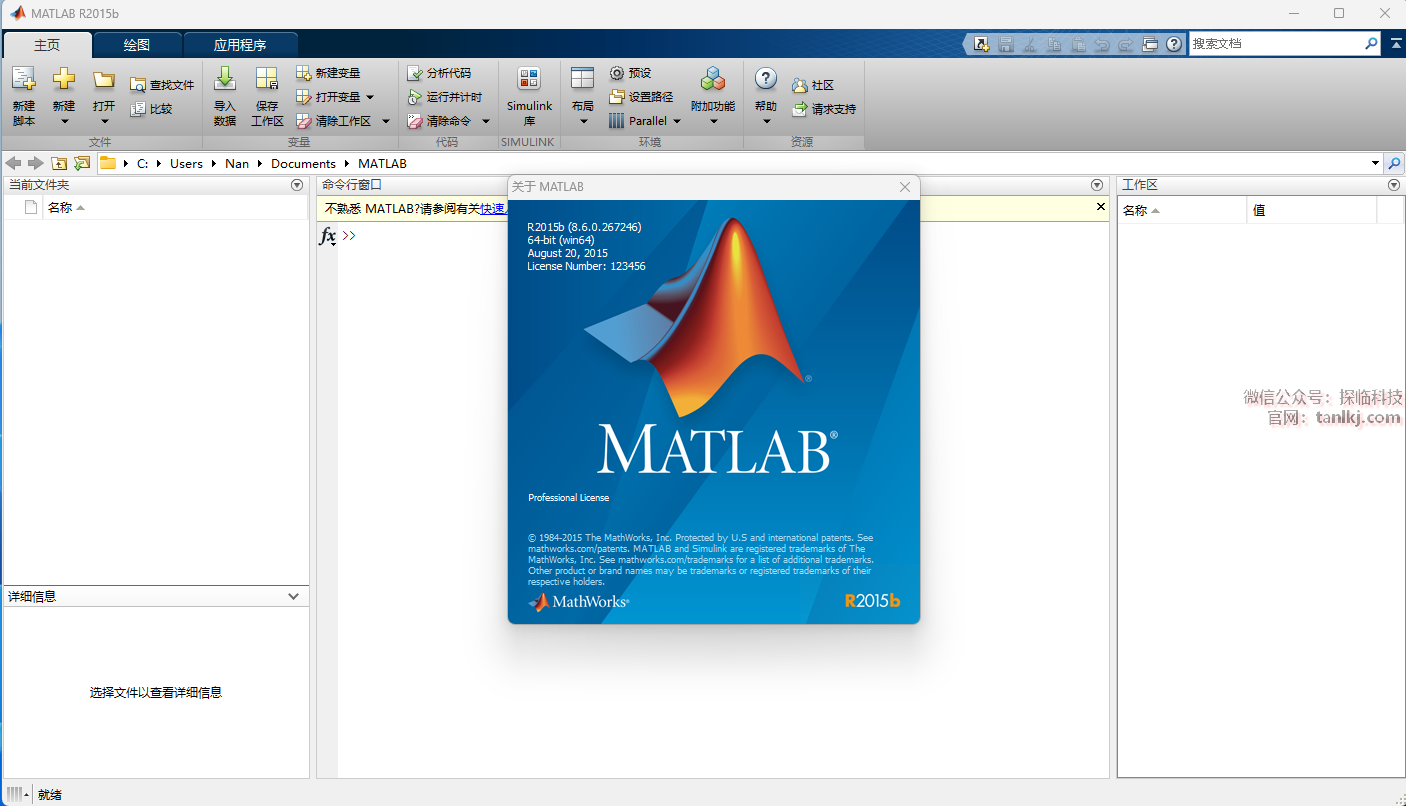Click the 打开变量 icon
The height and width of the screenshot is (806, 1406).
304,97
